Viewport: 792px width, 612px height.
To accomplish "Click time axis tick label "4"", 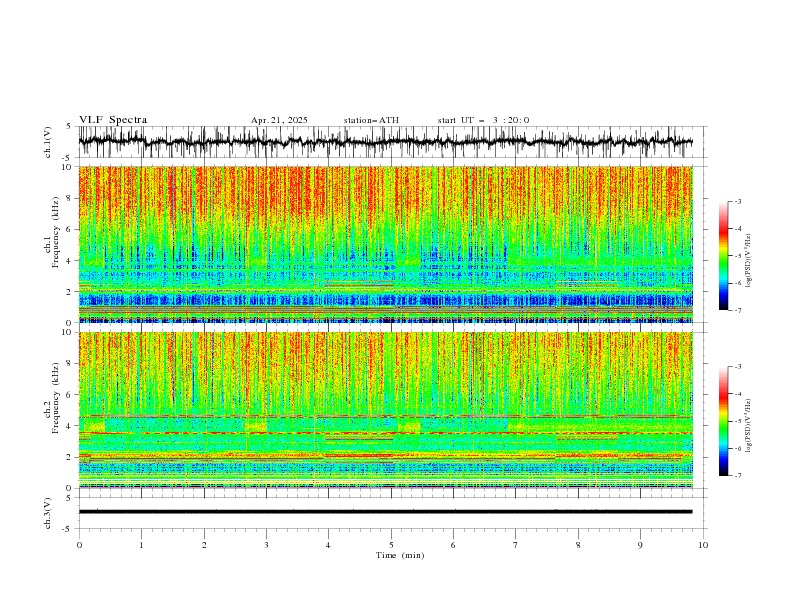I will pyautogui.click(x=328, y=545).
